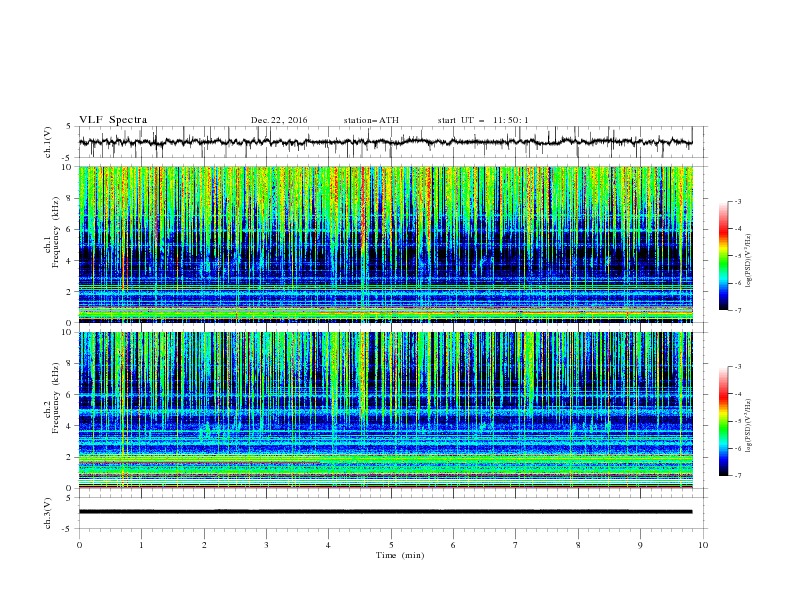Click the '-7' tick on ch.1 colorbar

[x=737, y=311]
